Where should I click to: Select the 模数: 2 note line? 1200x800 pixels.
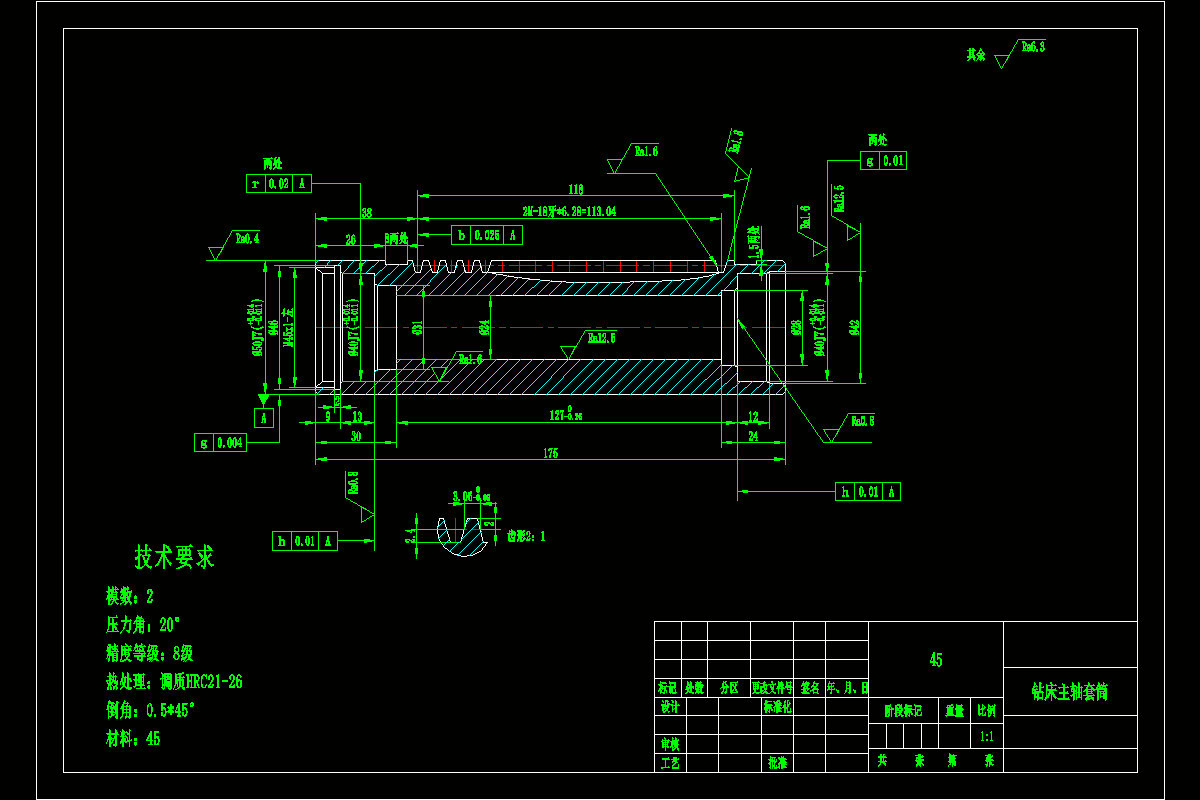130,597
